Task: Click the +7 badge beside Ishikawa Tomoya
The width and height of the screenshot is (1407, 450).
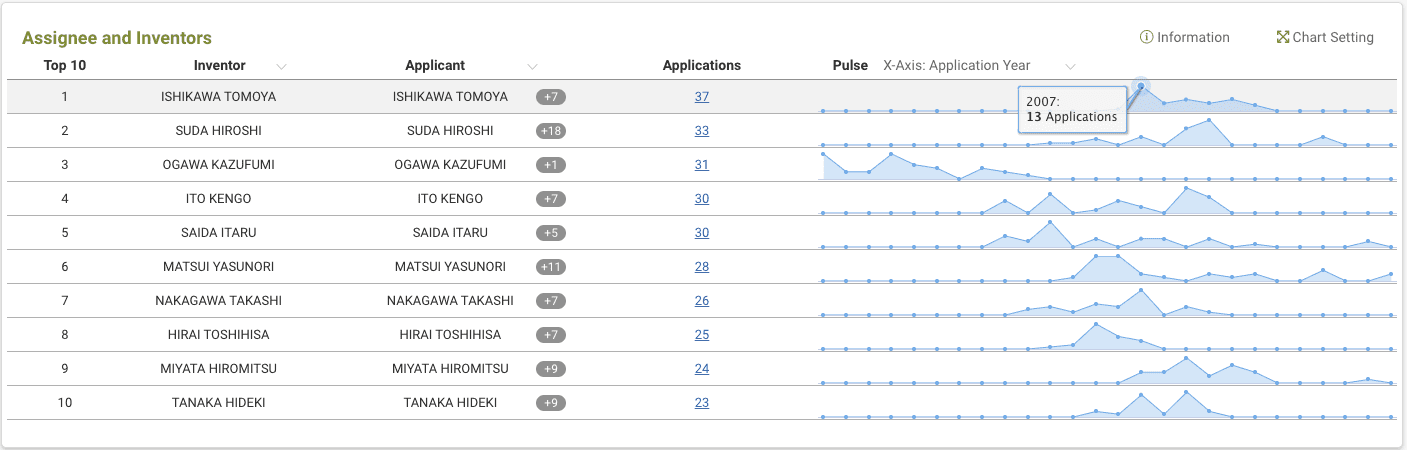Action: [x=550, y=97]
